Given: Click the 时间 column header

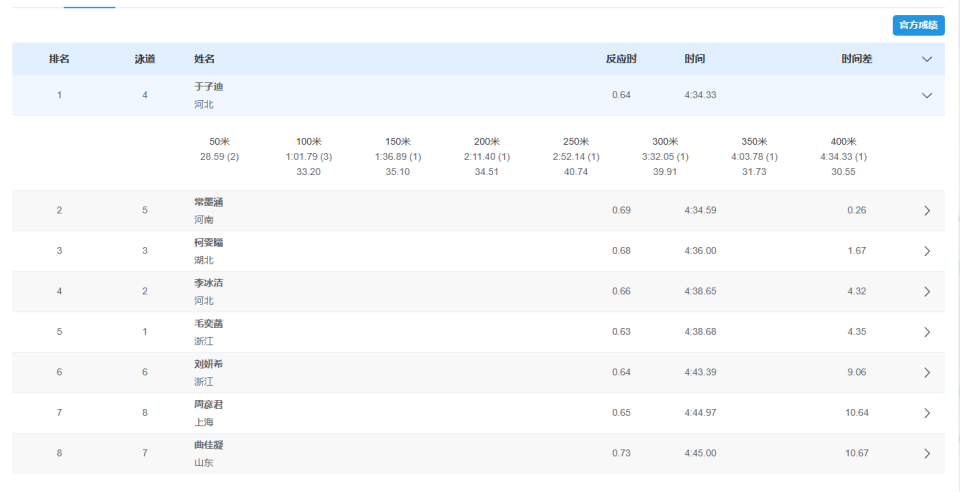Looking at the screenshot, I should point(695,59).
